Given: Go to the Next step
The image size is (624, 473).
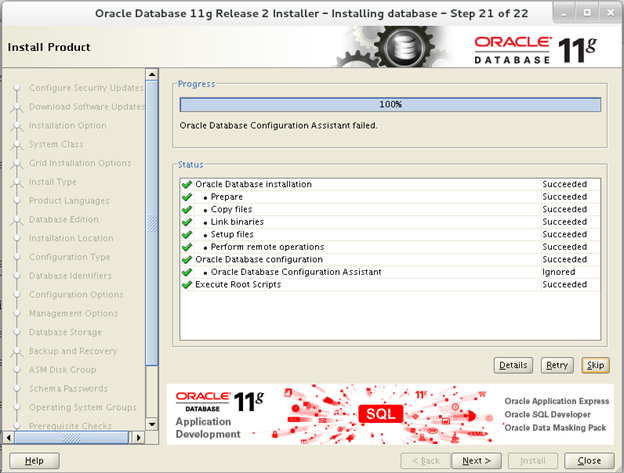Looking at the screenshot, I should (476, 461).
